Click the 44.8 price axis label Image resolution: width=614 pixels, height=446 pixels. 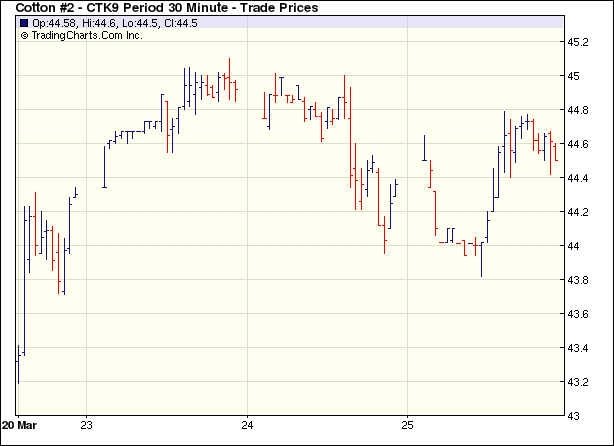(x=579, y=110)
